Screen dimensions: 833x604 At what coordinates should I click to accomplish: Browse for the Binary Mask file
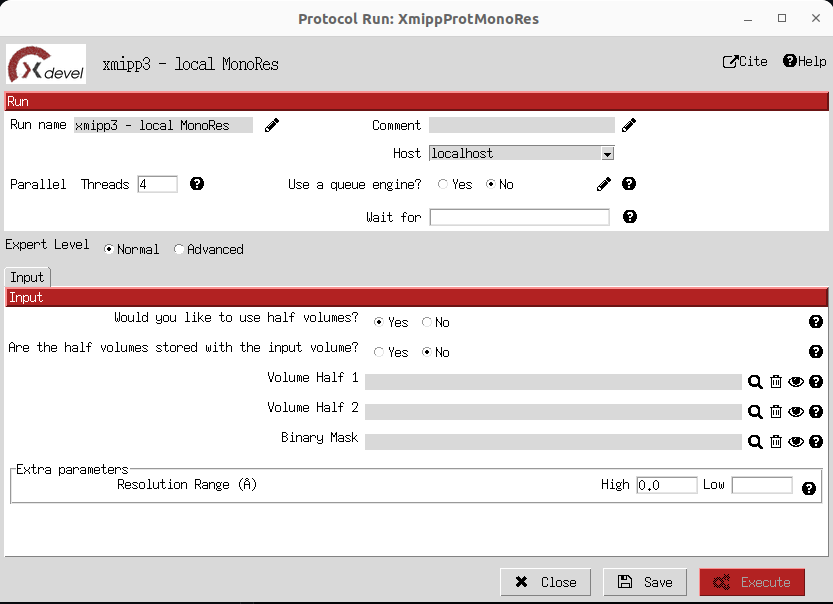[x=755, y=441]
